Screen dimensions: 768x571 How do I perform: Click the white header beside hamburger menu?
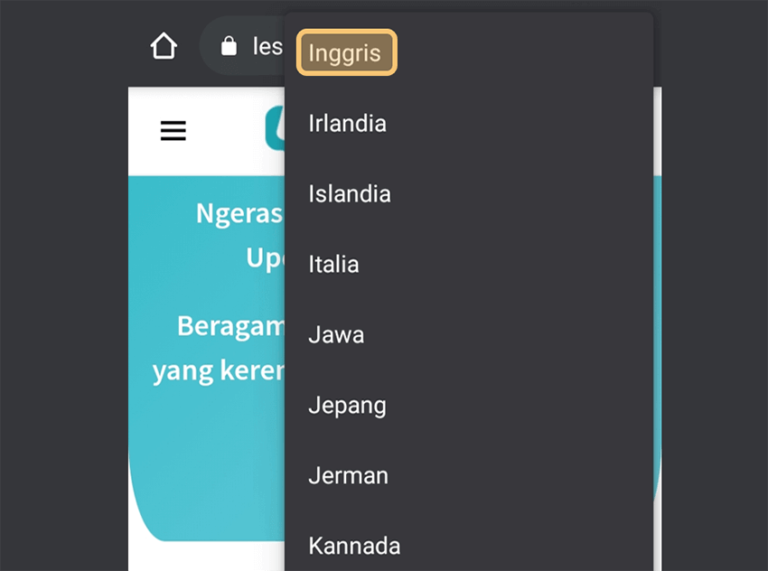point(225,130)
